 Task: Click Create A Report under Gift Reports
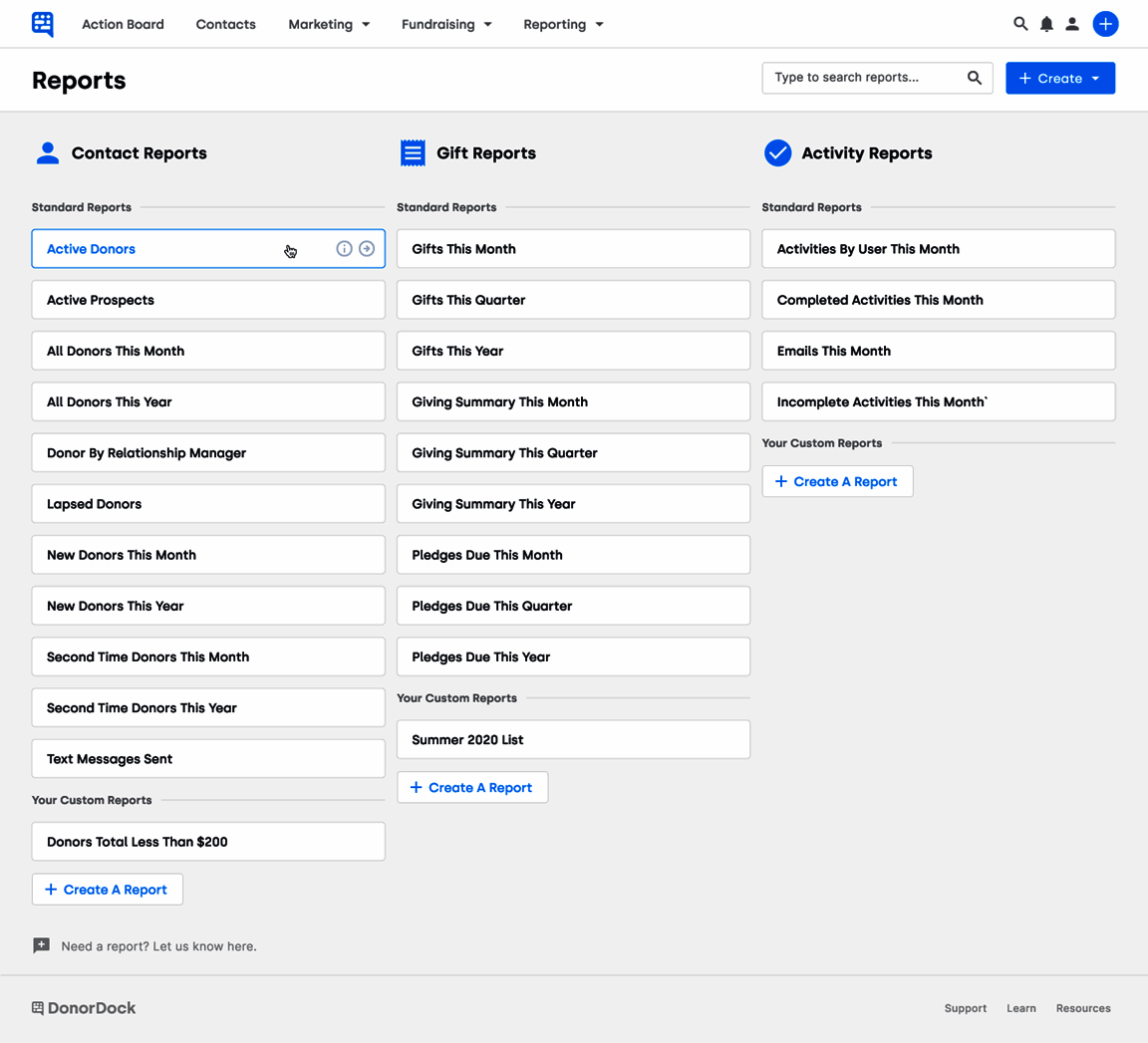(472, 788)
